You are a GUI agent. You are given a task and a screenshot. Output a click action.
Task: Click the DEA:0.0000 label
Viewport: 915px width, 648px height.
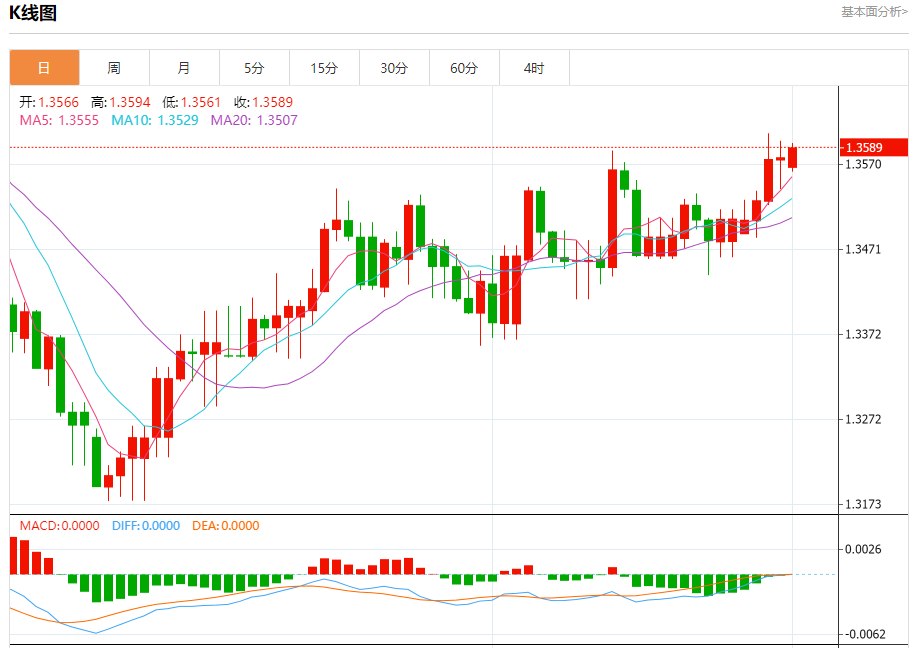point(226,525)
